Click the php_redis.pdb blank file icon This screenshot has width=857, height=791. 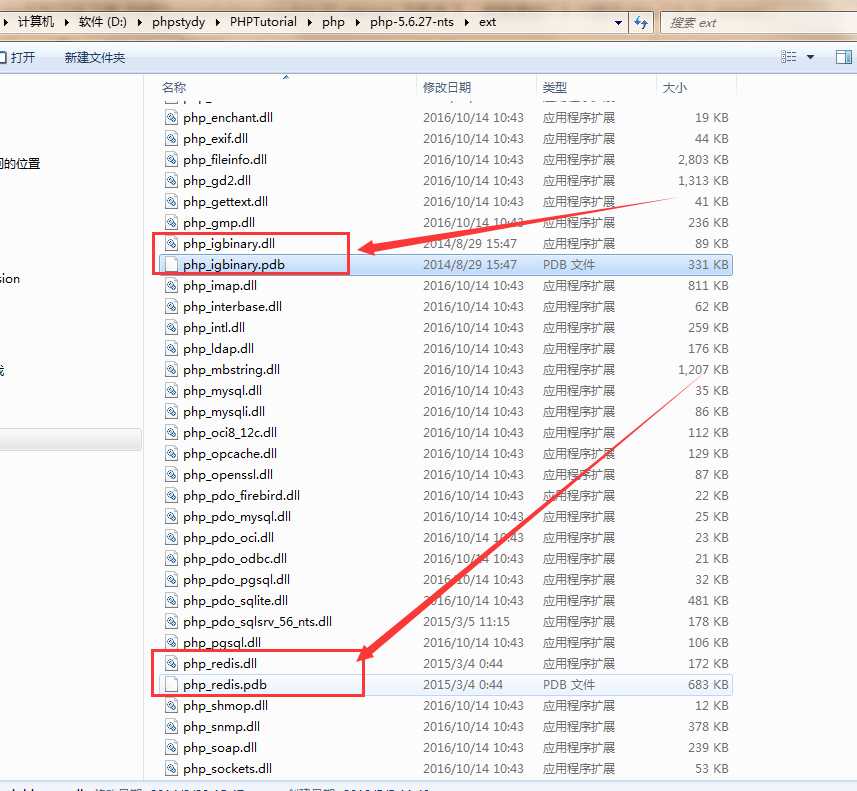[x=172, y=684]
